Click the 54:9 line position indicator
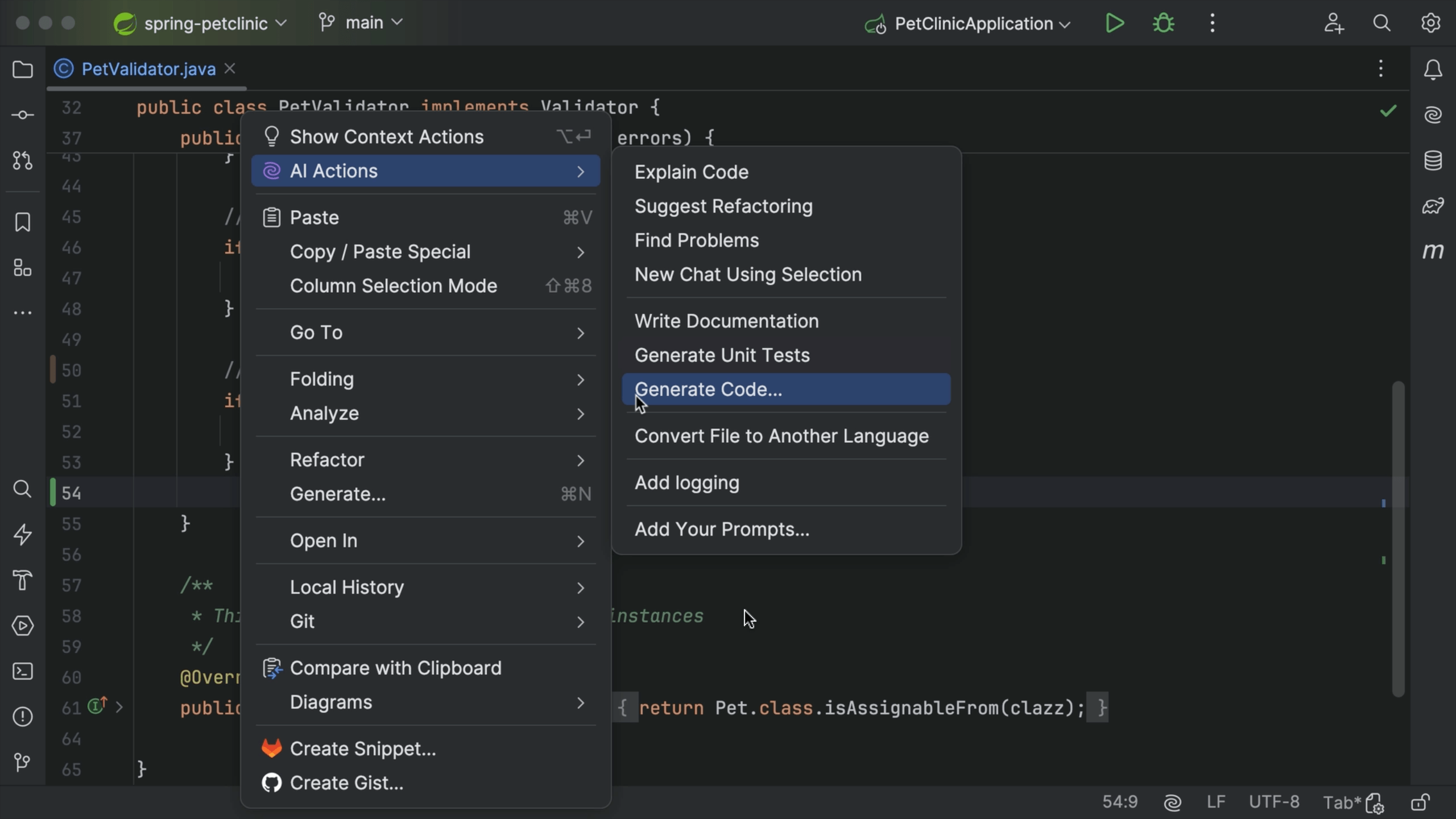1456x819 pixels. tap(1119, 802)
